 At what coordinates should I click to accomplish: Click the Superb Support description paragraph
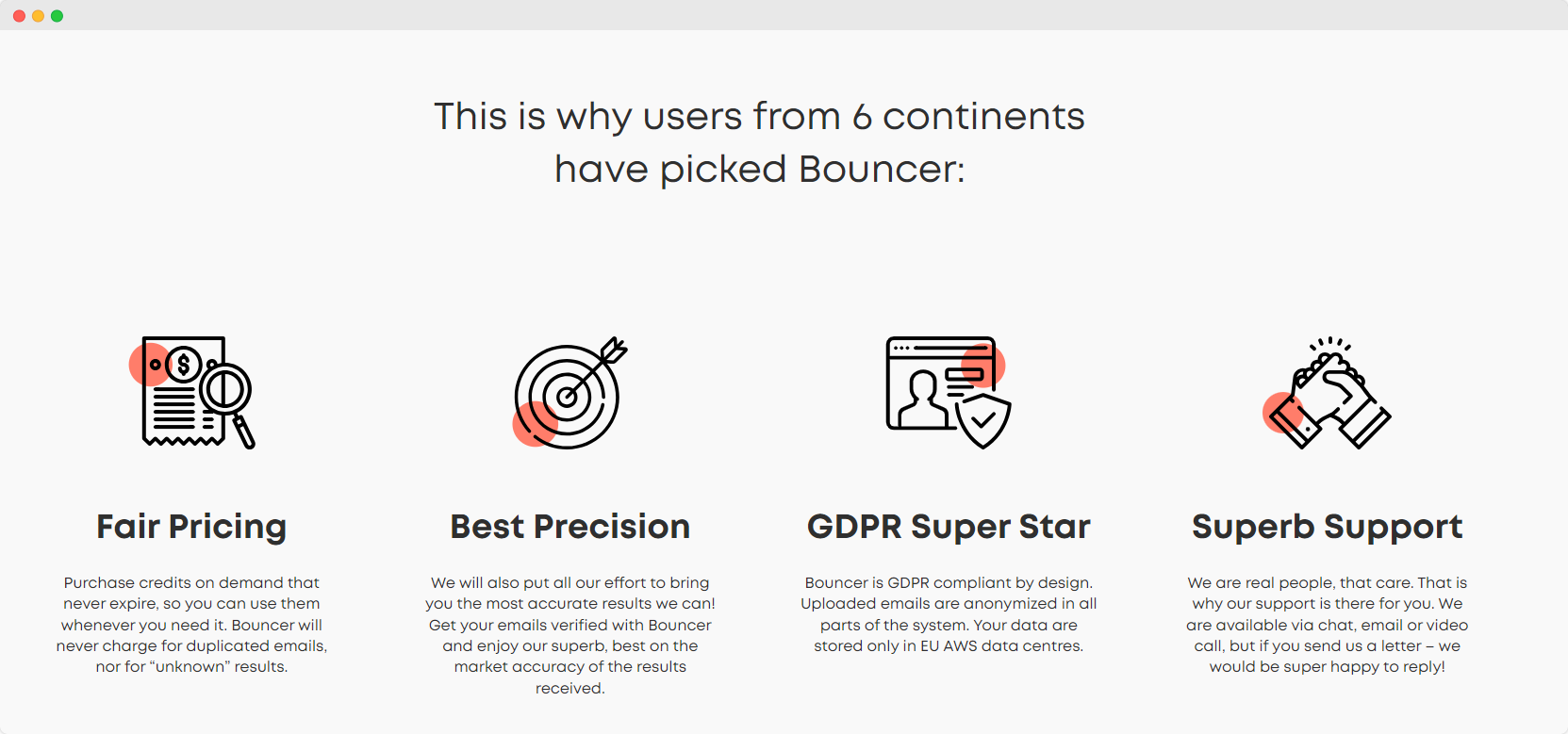[x=1327, y=625]
